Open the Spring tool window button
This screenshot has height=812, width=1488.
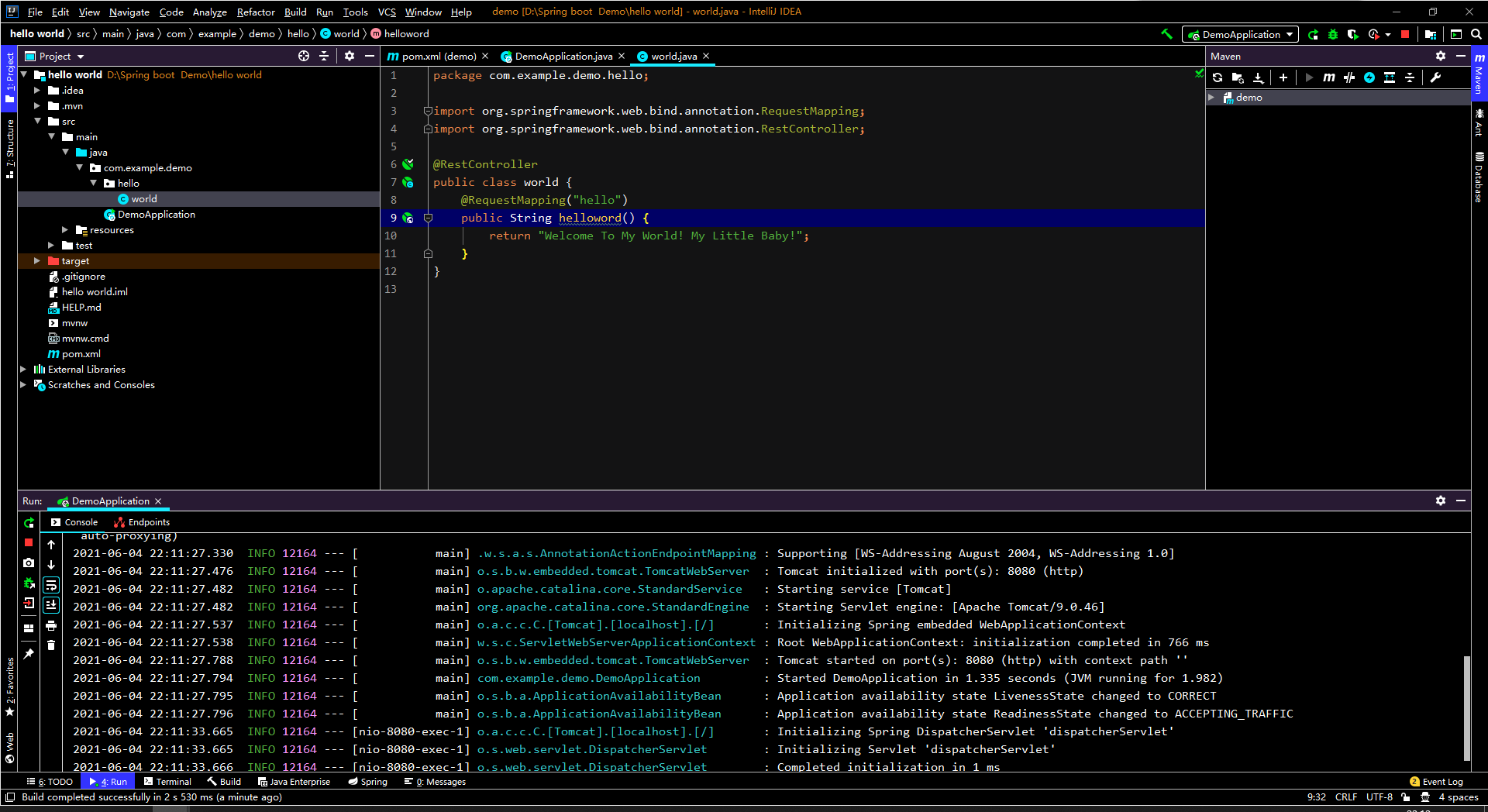pyautogui.click(x=367, y=782)
